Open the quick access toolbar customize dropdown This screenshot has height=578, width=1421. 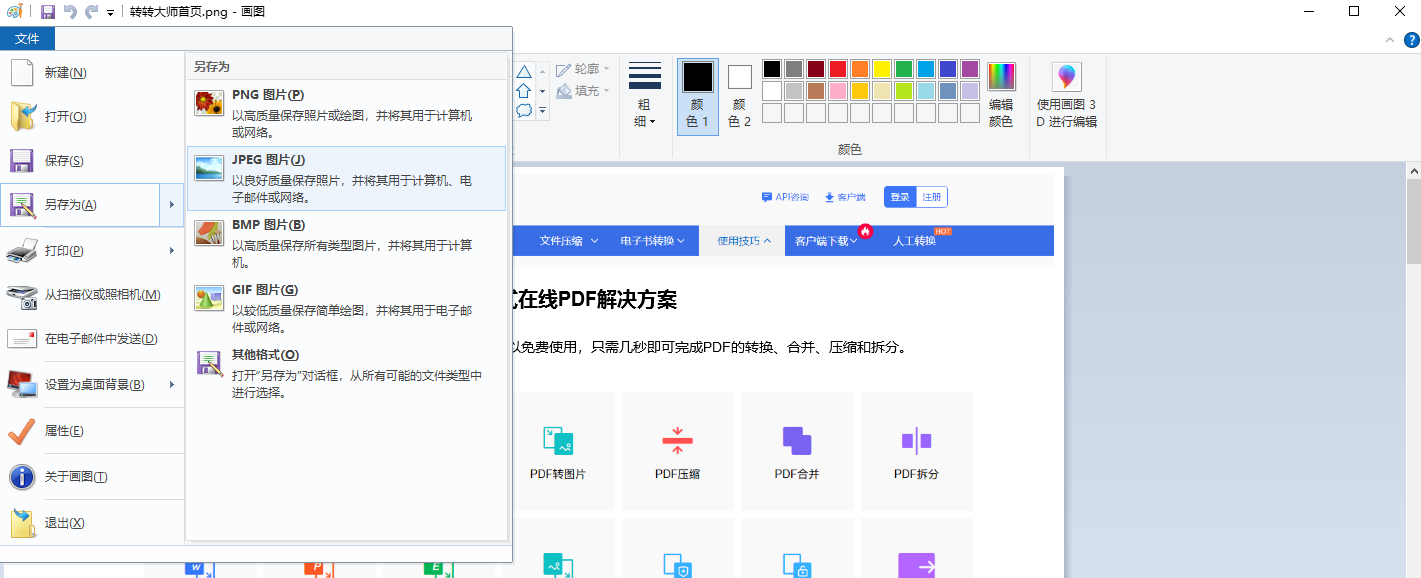[x=112, y=11]
